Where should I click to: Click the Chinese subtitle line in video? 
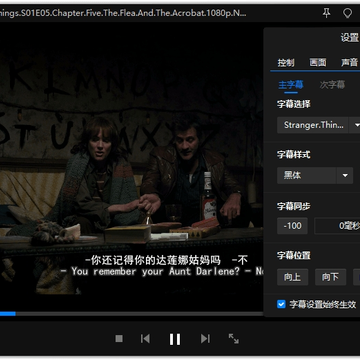click(167, 260)
